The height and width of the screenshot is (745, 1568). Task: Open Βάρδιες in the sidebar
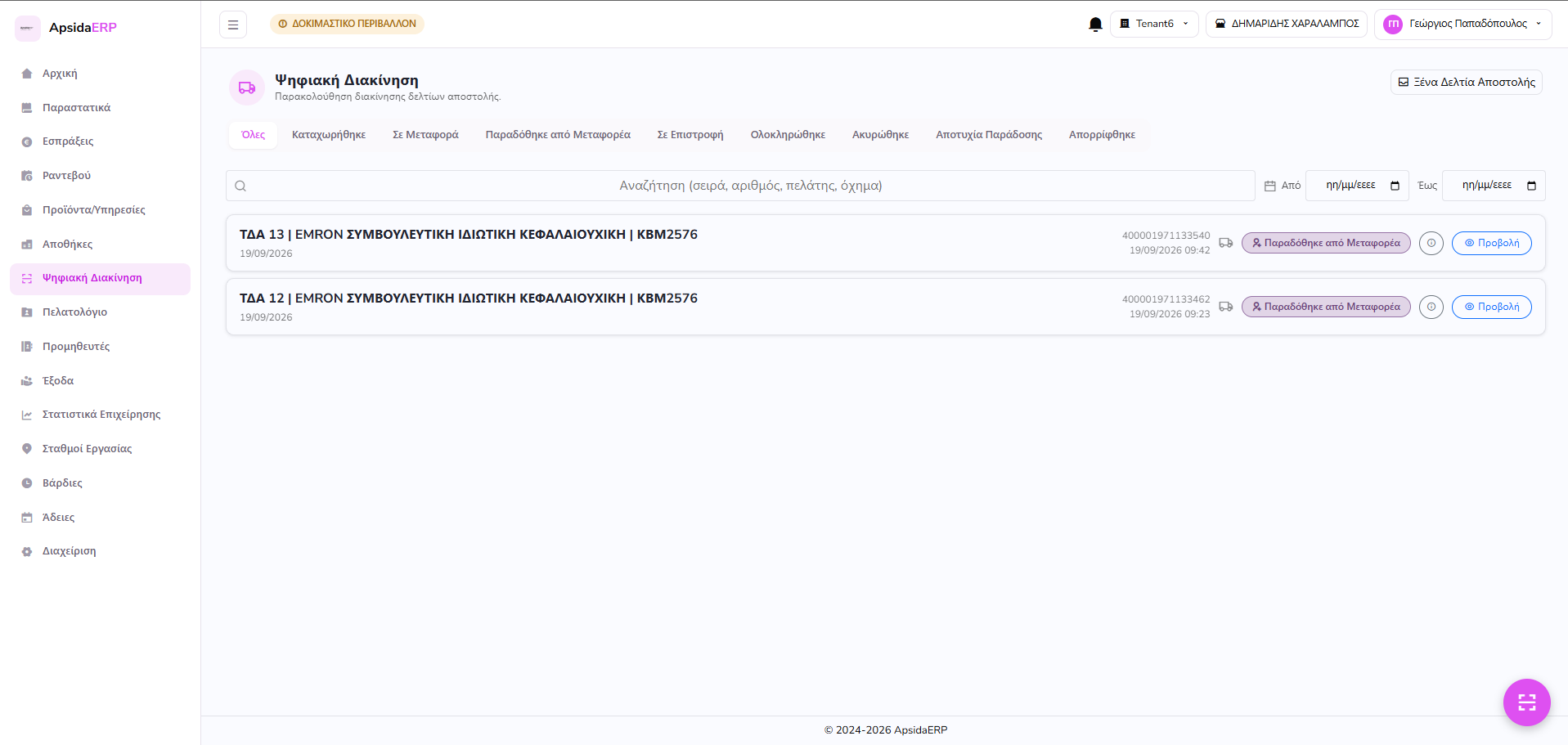100,483
